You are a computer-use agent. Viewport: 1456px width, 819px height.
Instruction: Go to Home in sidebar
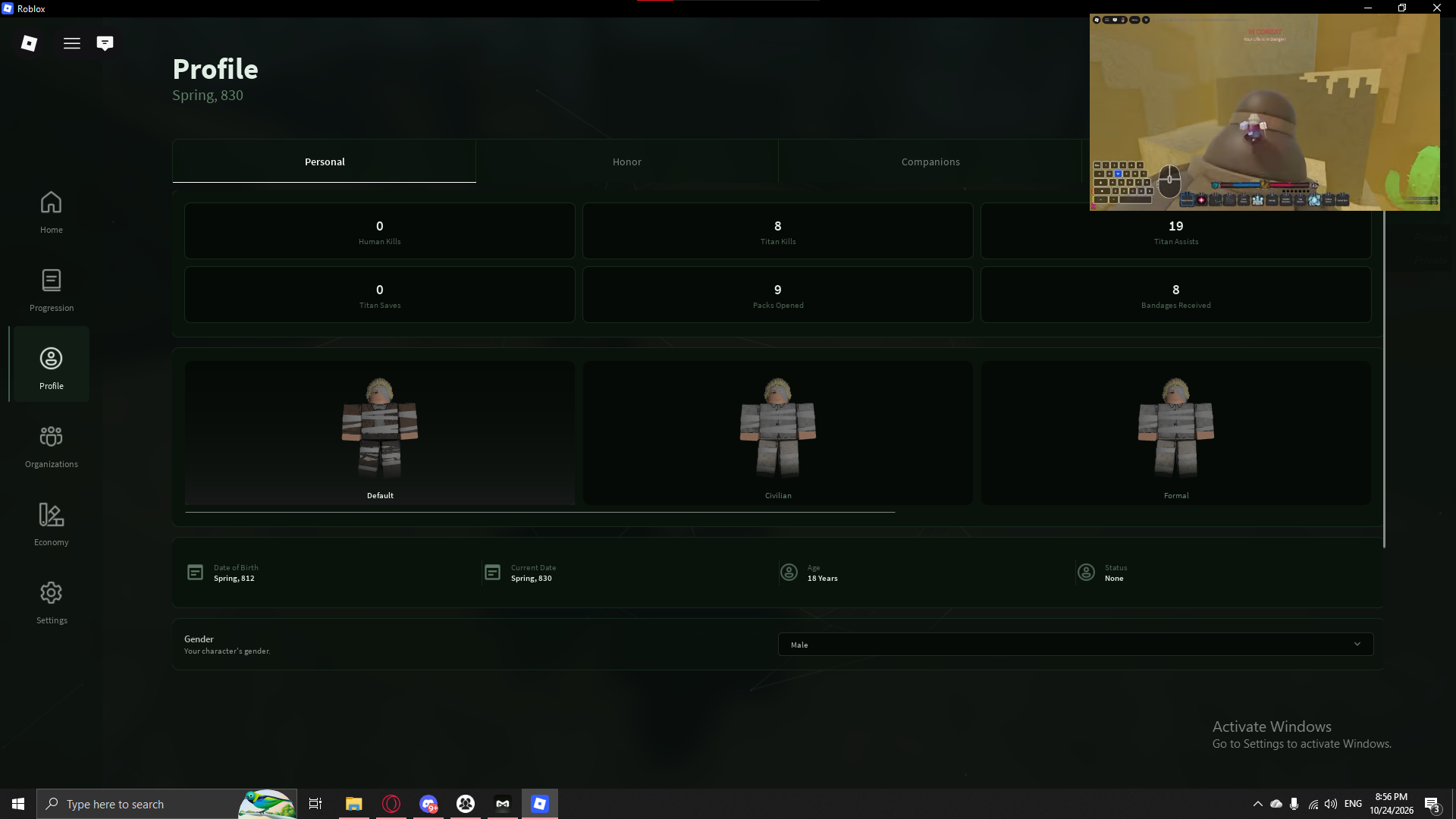coord(52,212)
